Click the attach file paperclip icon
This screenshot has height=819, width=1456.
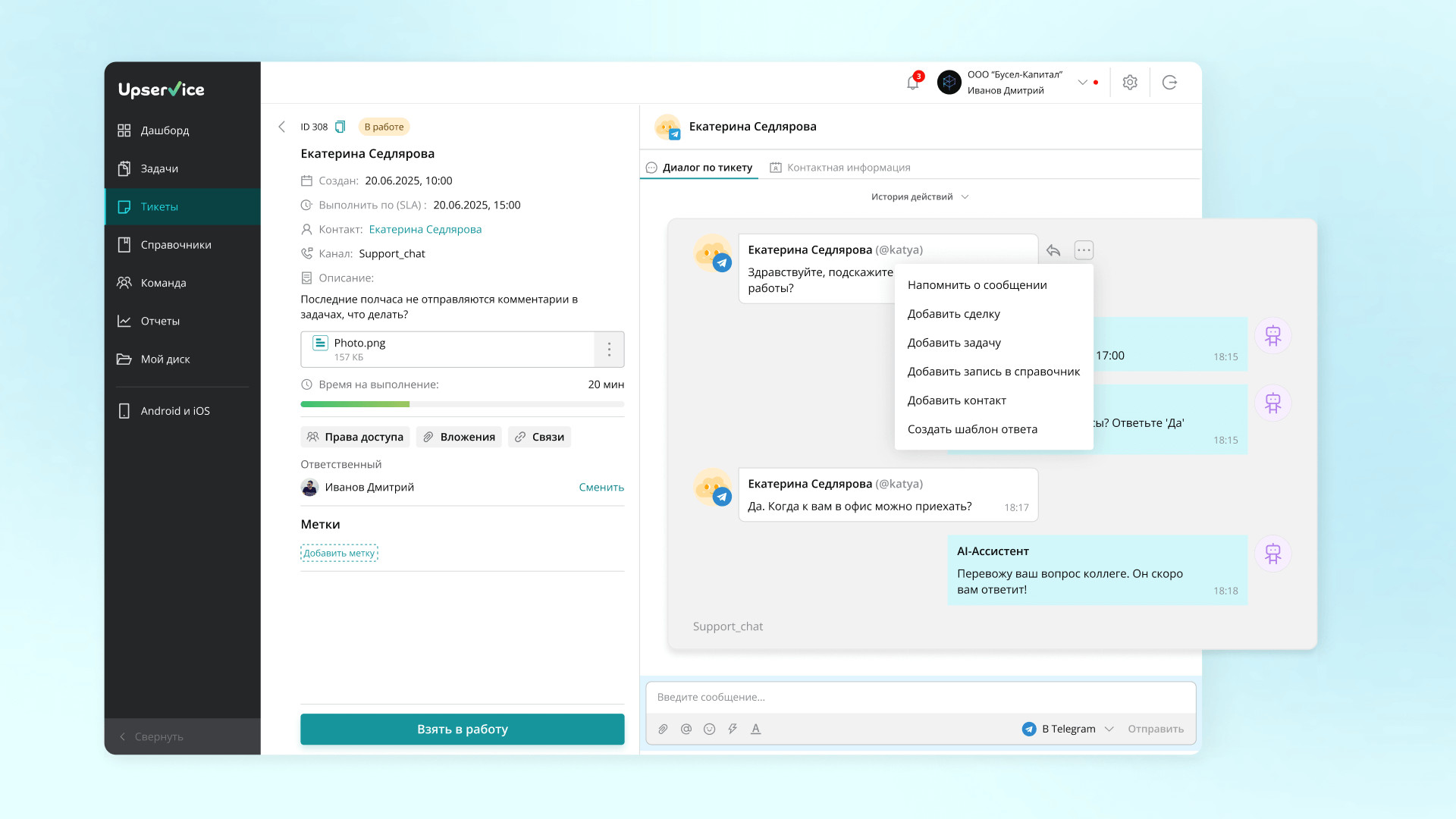(x=663, y=729)
